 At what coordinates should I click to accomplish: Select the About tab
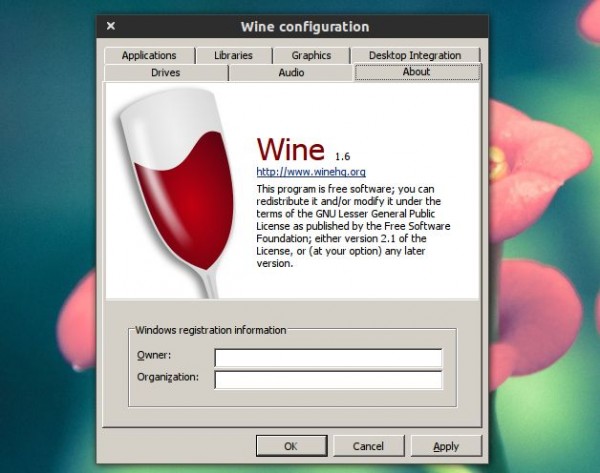tap(416, 72)
